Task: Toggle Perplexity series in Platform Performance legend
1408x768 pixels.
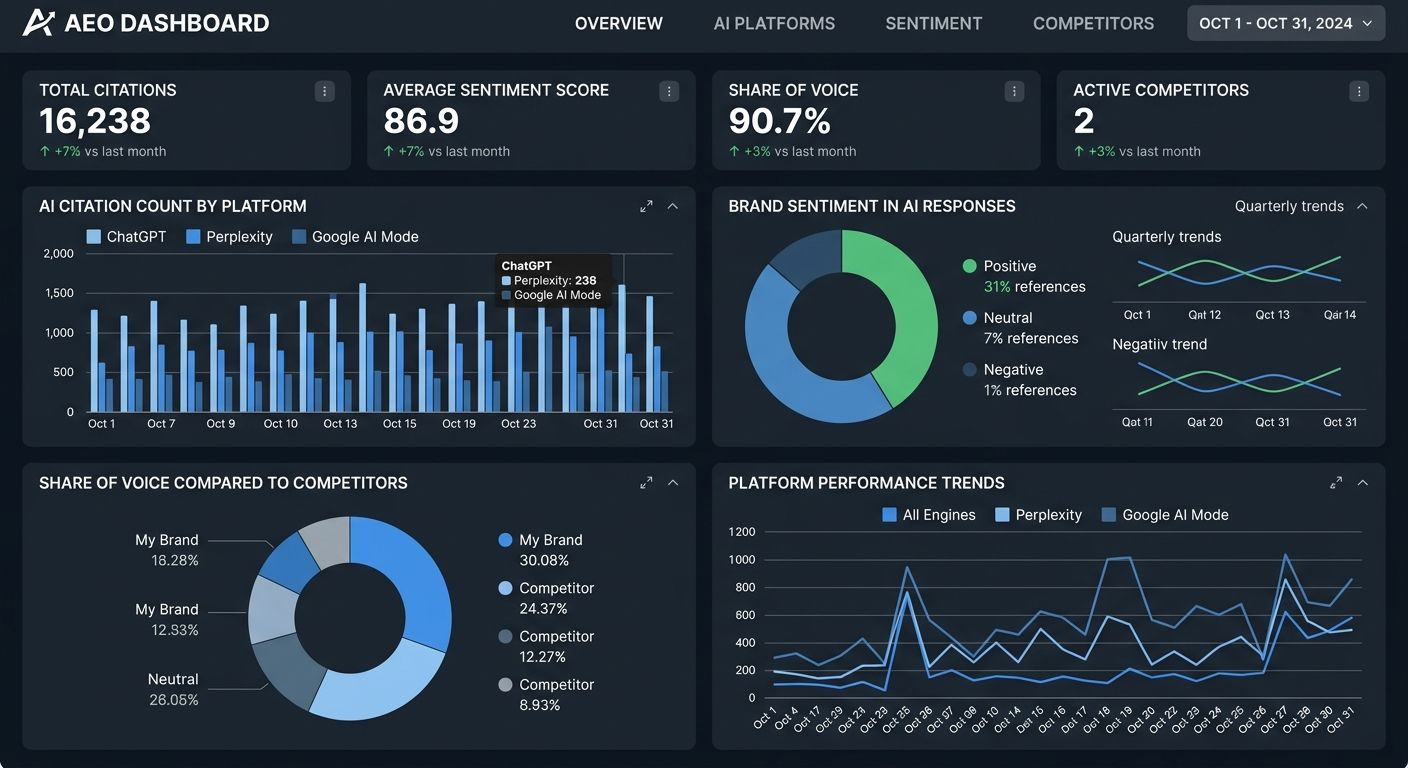Action: 1039,515
